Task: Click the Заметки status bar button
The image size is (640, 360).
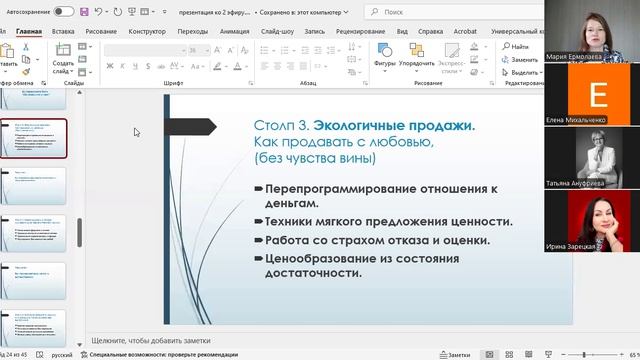Action: click(455, 355)
